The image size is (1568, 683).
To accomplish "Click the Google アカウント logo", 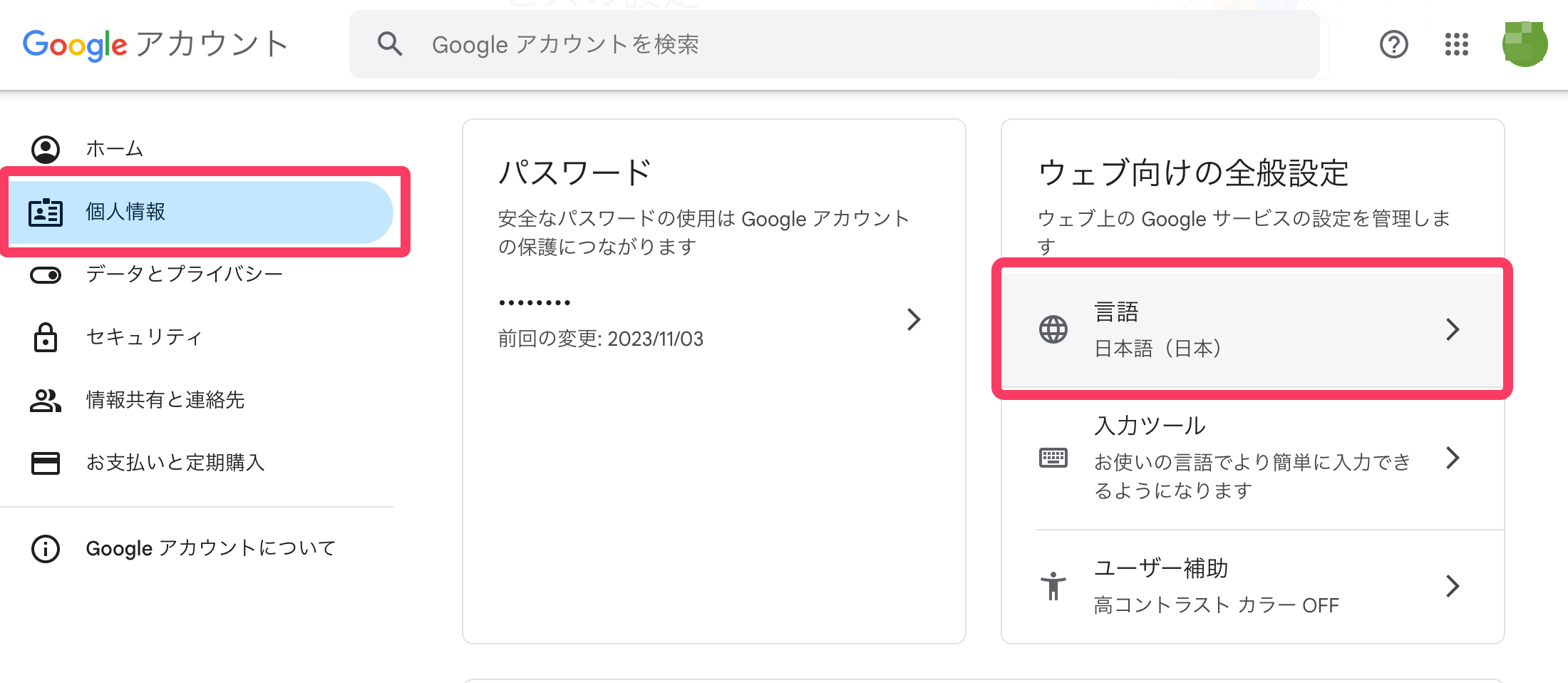I will [155, 44].
